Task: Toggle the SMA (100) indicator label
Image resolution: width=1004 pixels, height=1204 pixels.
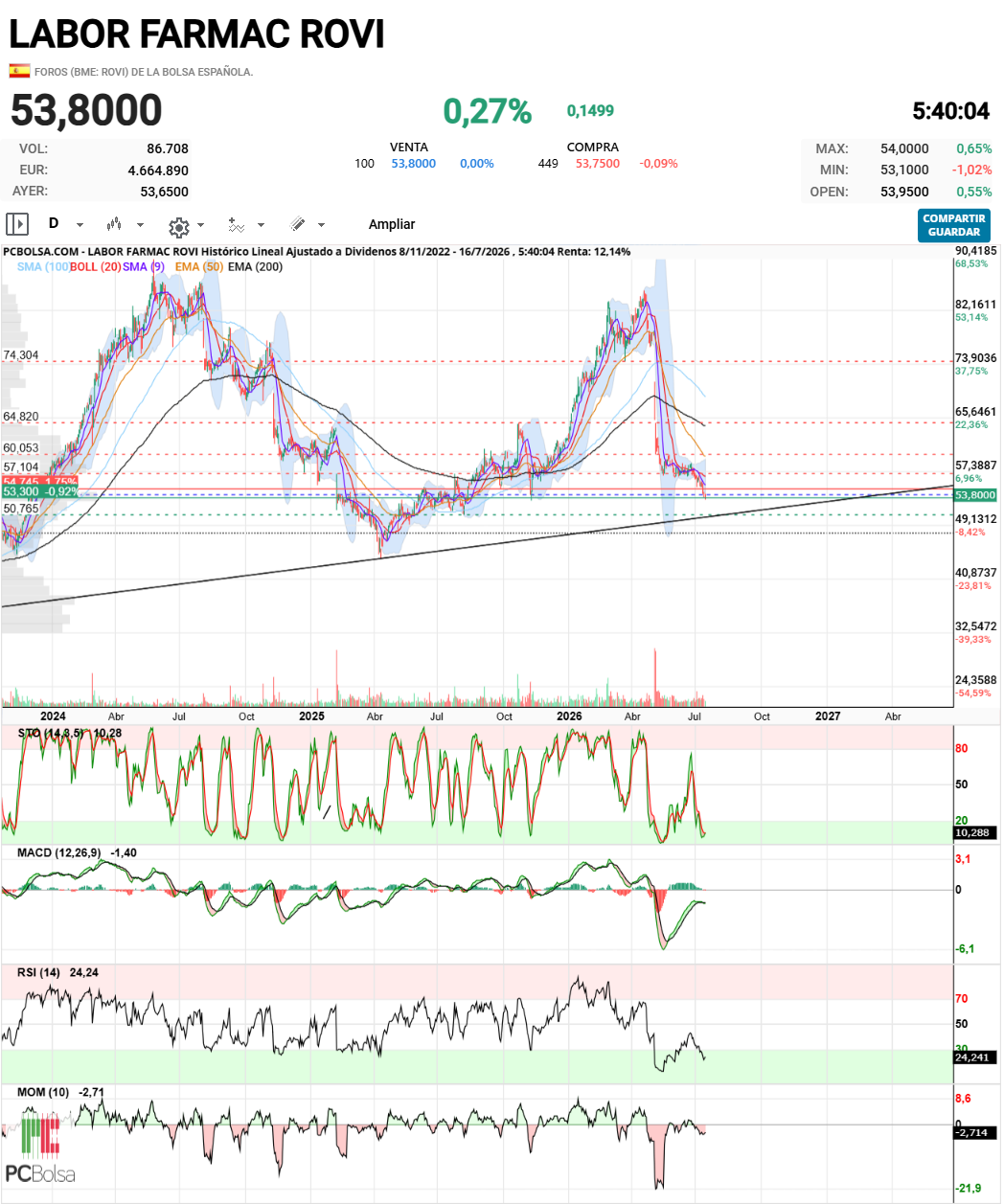Action: [43, 266]
